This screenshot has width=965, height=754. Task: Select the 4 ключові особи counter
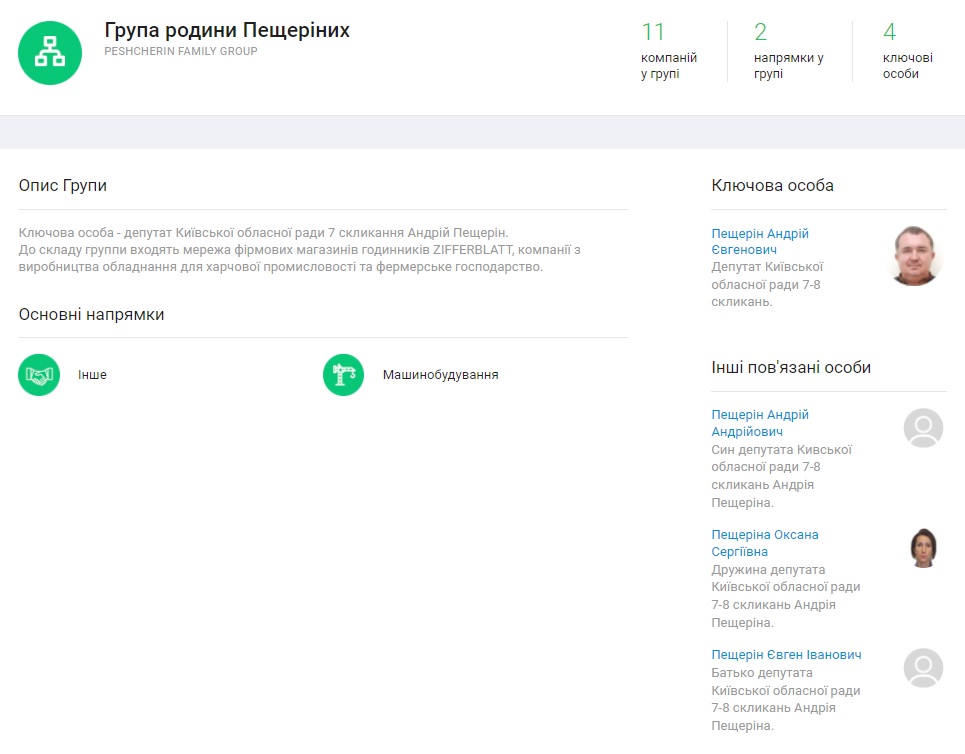907,52
